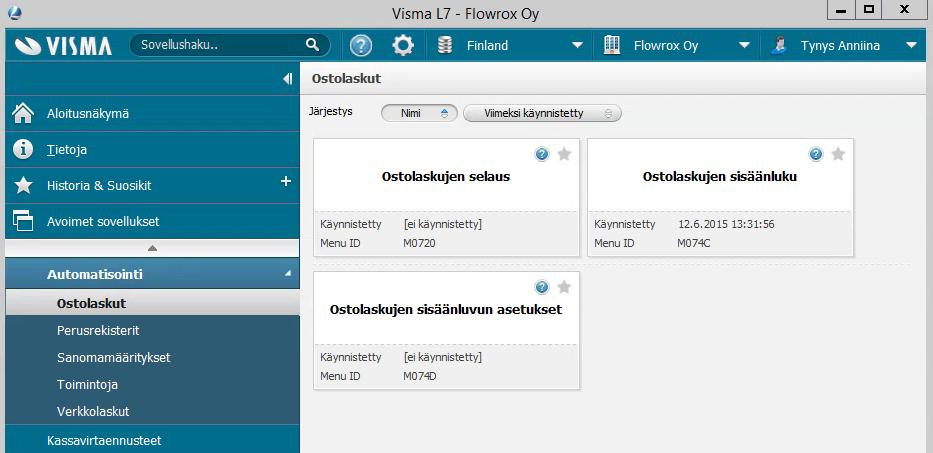Toggle Nimi sort order button
This screenshot has height=453, width=933.
pos(419,113)
